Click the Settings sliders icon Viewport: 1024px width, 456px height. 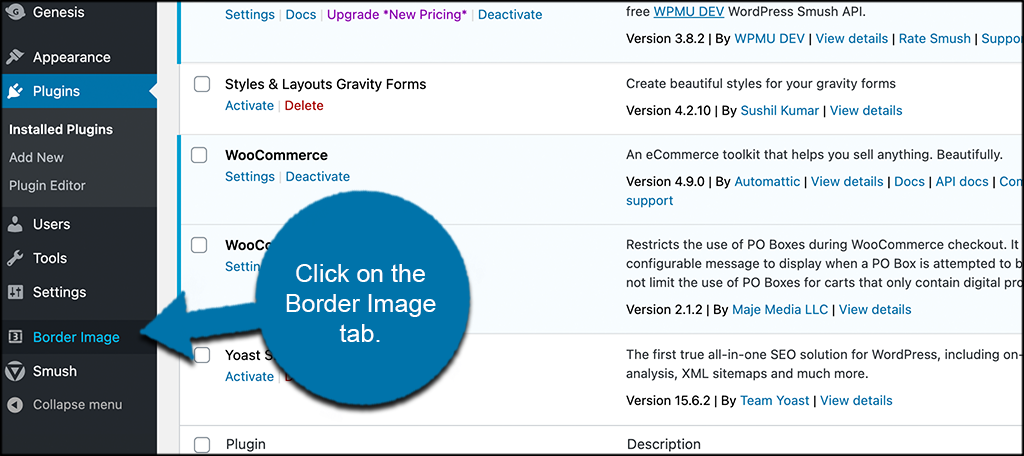(x=14, y=292)
